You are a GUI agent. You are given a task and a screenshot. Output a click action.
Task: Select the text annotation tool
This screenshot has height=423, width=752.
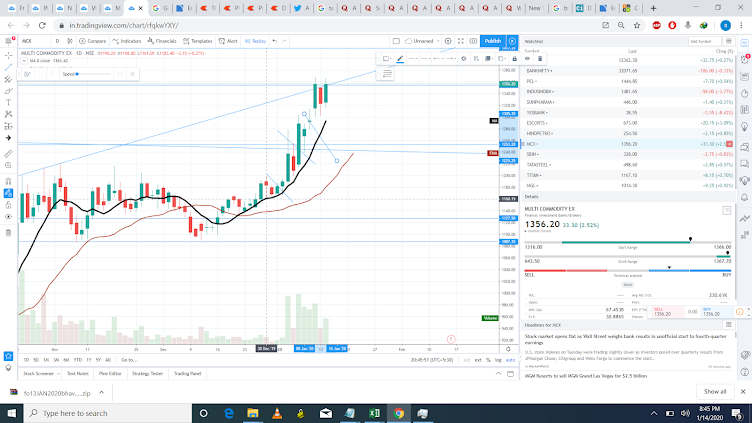coord(8,103)
